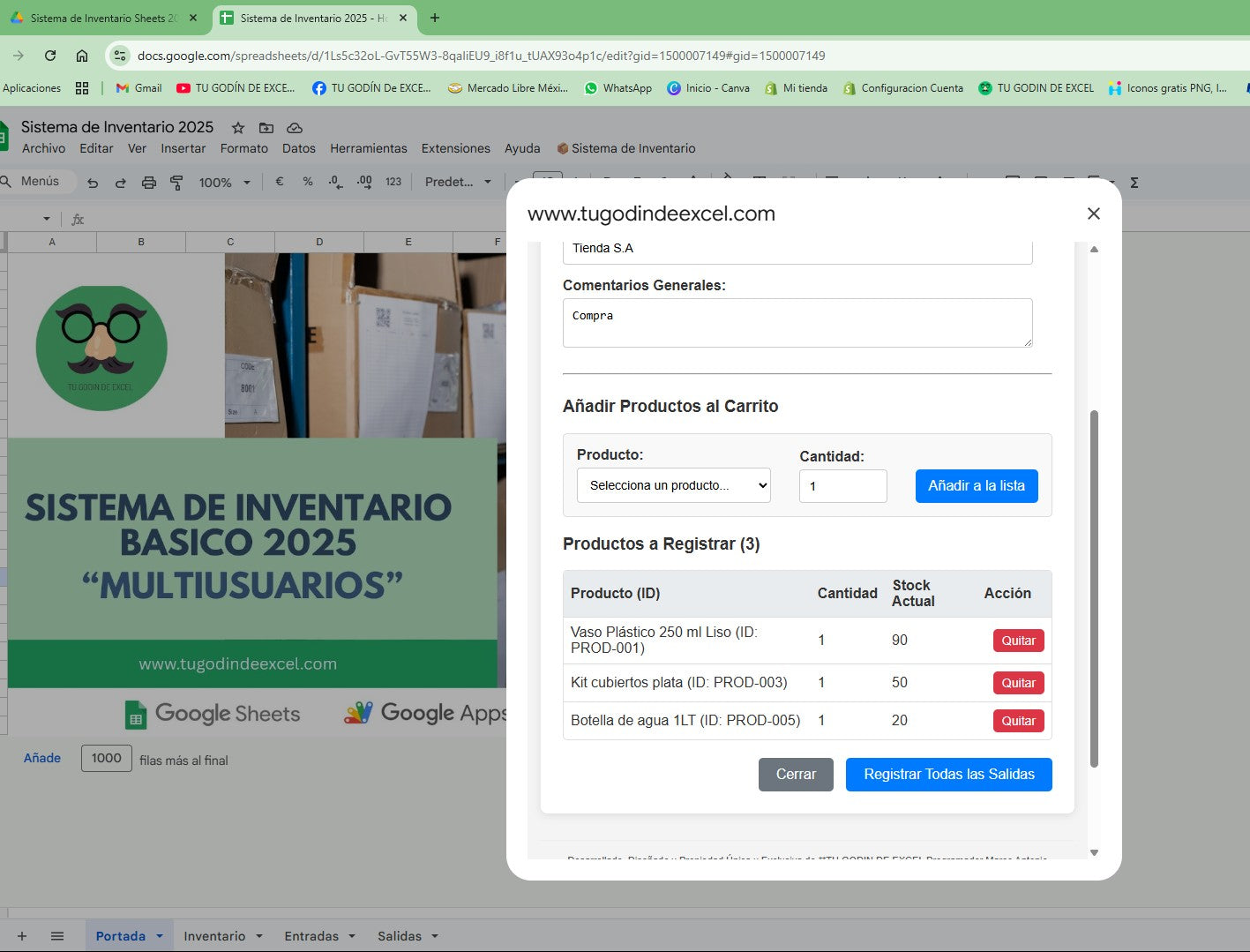
Task: Click the Cantidad input field
Action: point(843,486)
